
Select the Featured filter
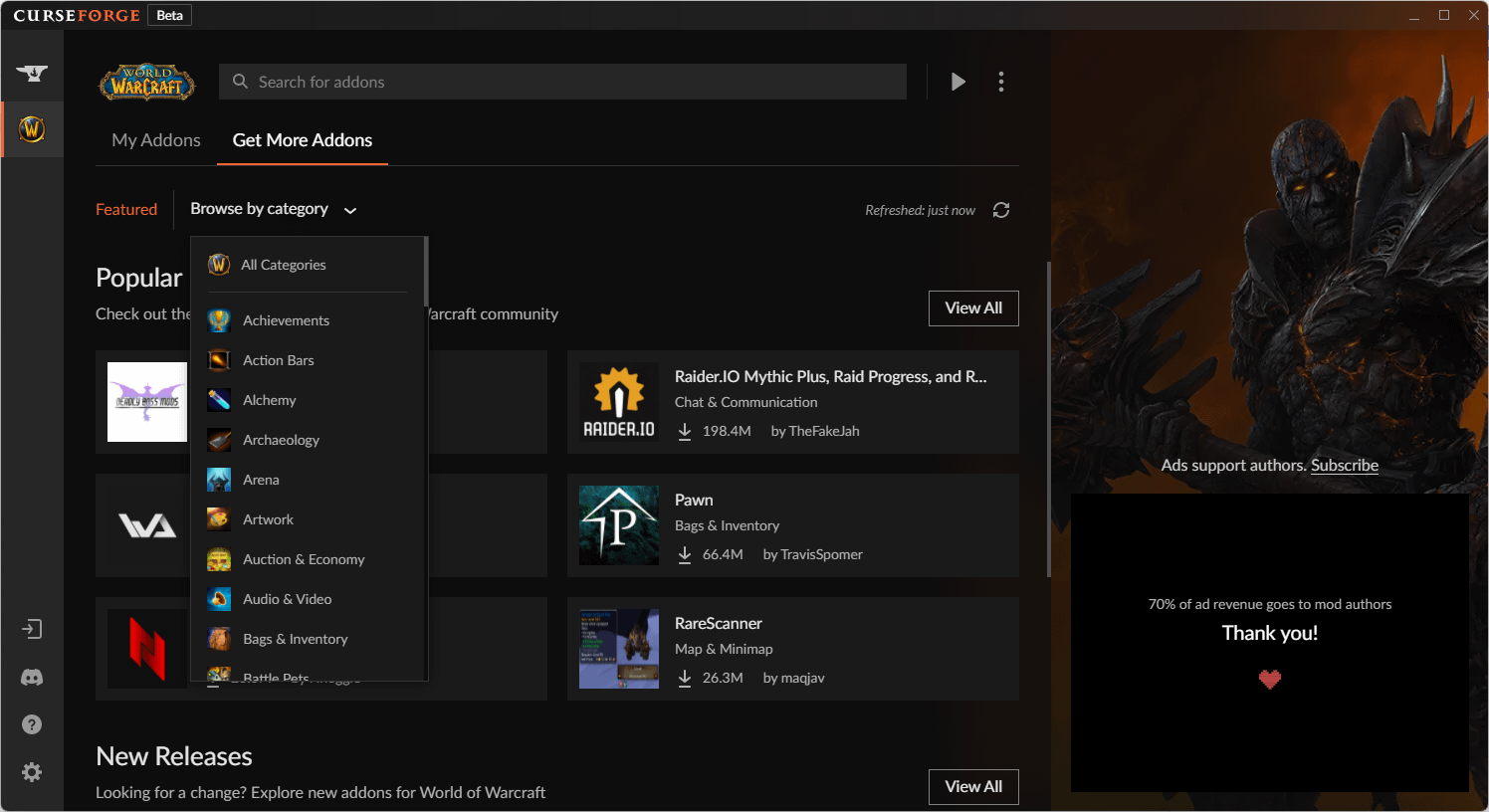tap(126, 209)
